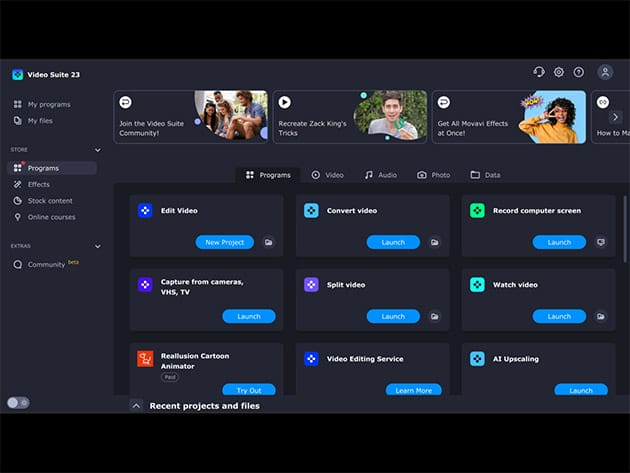Viewport: 630px width, 473px height.
Task: Open support headset icon in header
Action: click(x=539, y=72)
